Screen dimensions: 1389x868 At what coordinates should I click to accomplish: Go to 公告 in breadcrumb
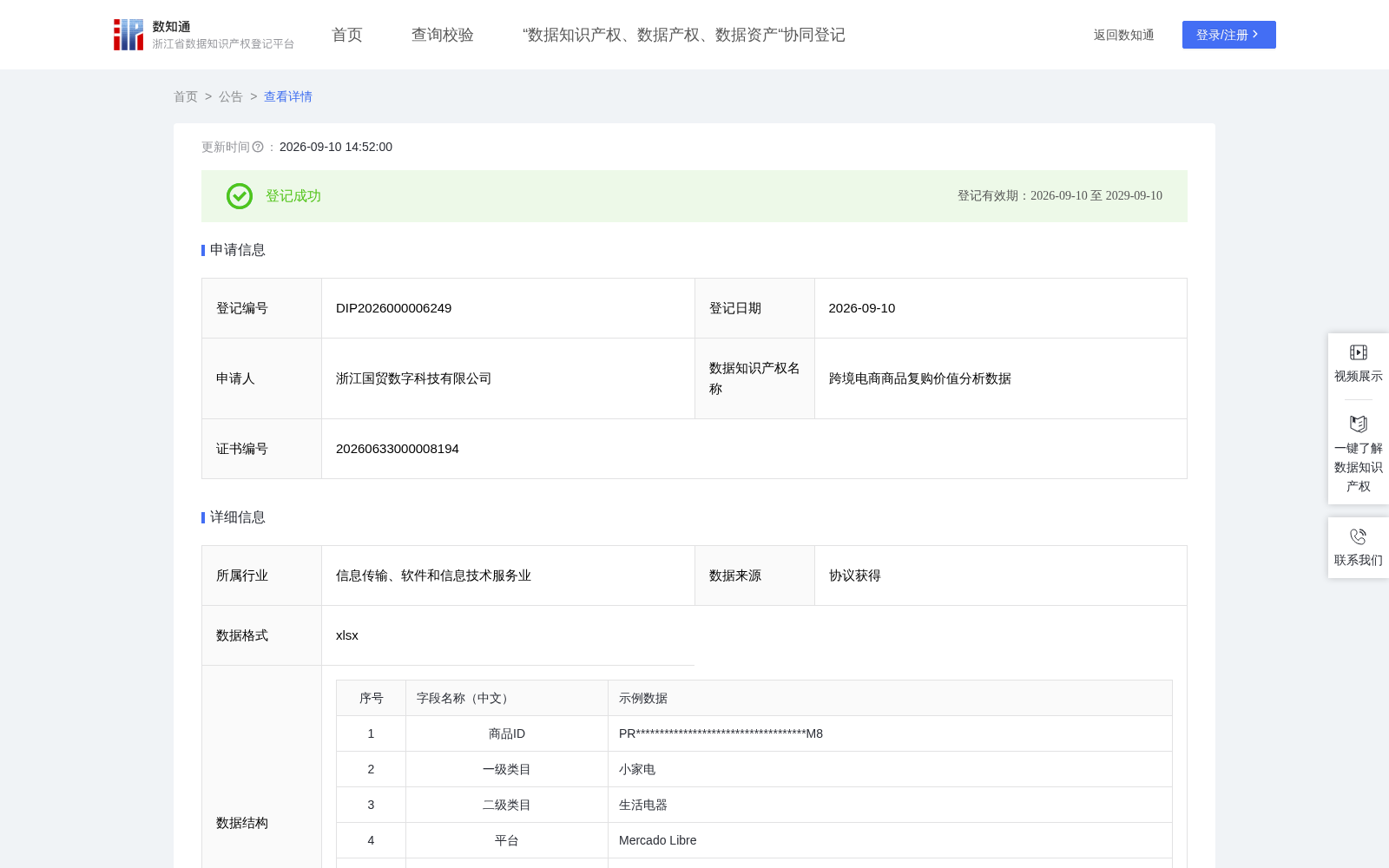click(231, 96)
